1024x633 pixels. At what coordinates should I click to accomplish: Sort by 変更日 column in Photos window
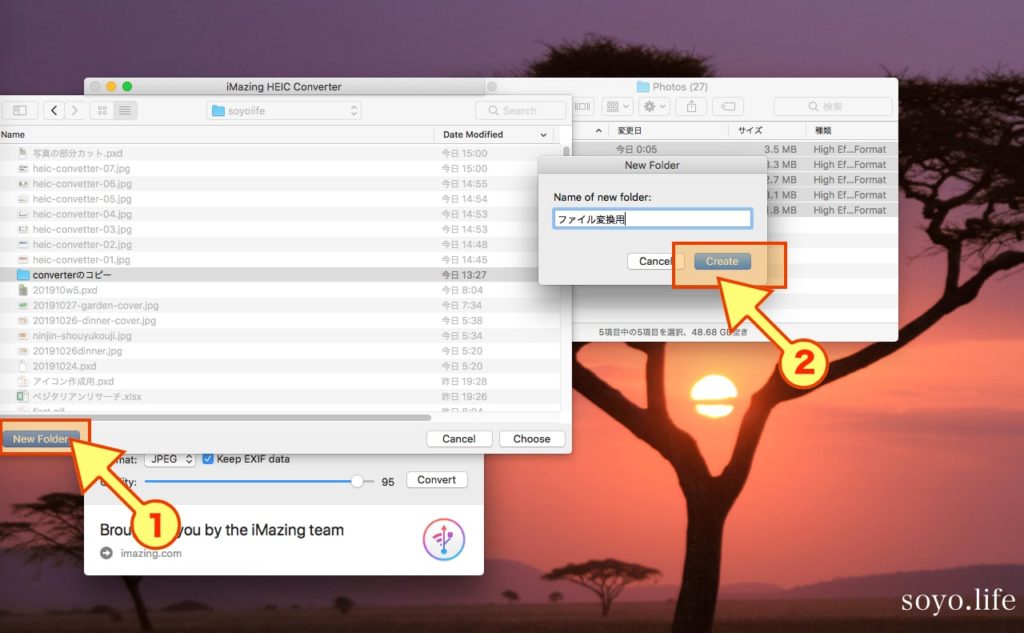click(x=630, y=131)
